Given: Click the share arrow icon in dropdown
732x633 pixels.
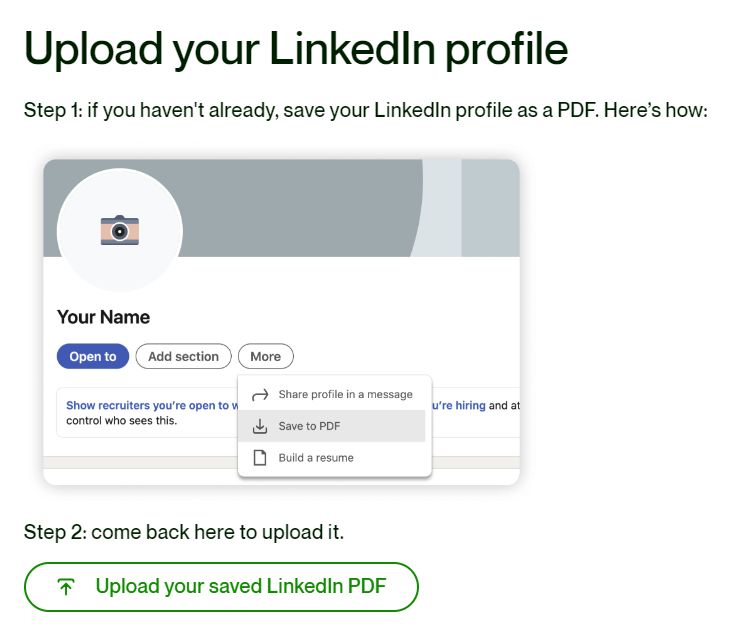Looking at the screenshot, I should click(x=260, y=395).
